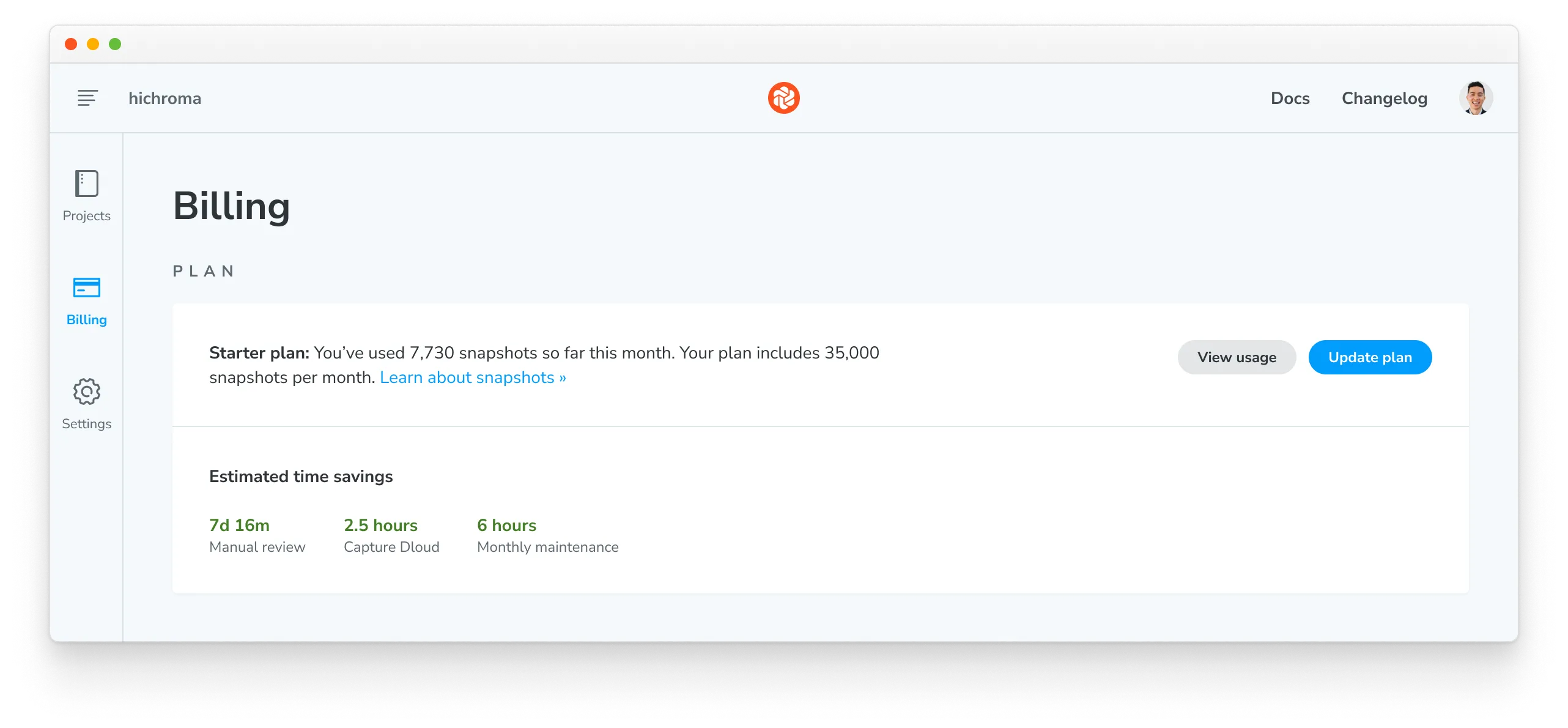Click the View usage button
Viewport: 1568px width, 728px height.
pos(1237,357)
